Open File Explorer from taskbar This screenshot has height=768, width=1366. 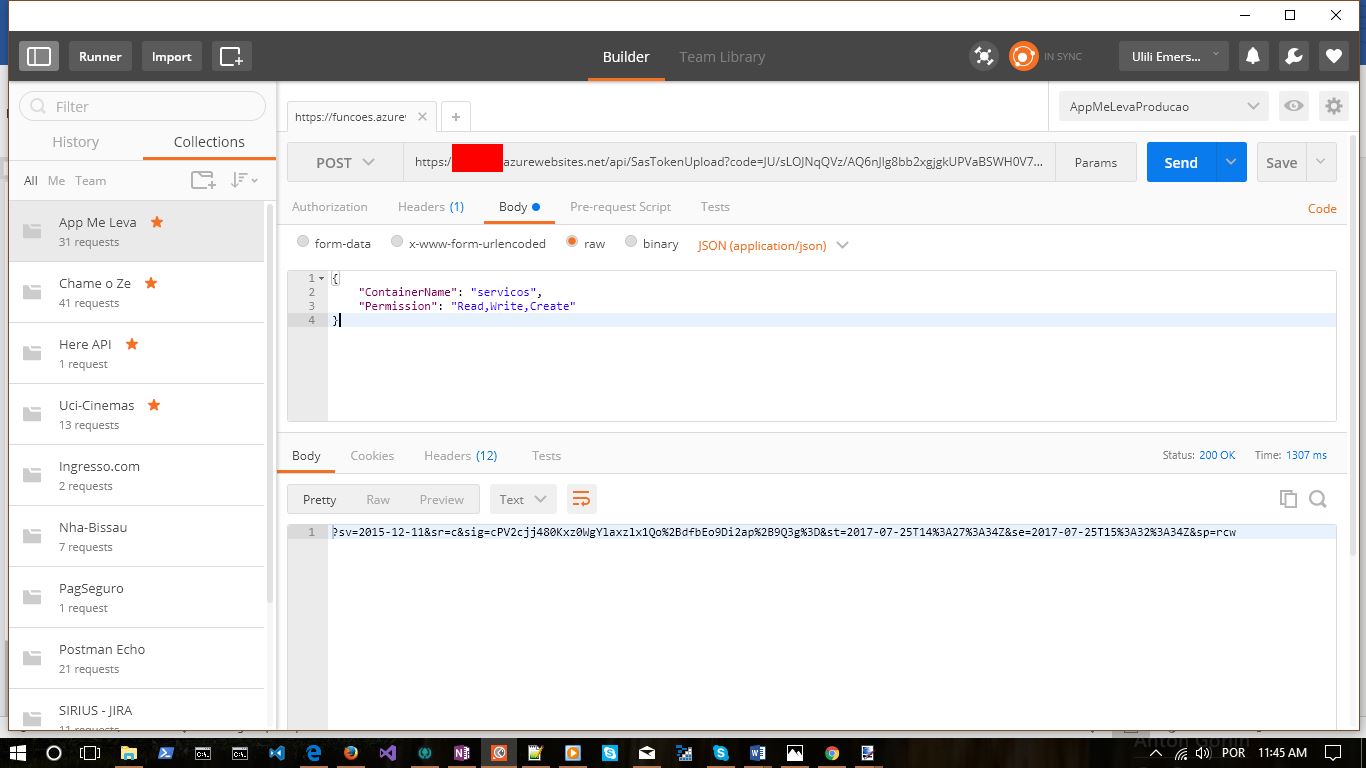coord(129,753)
